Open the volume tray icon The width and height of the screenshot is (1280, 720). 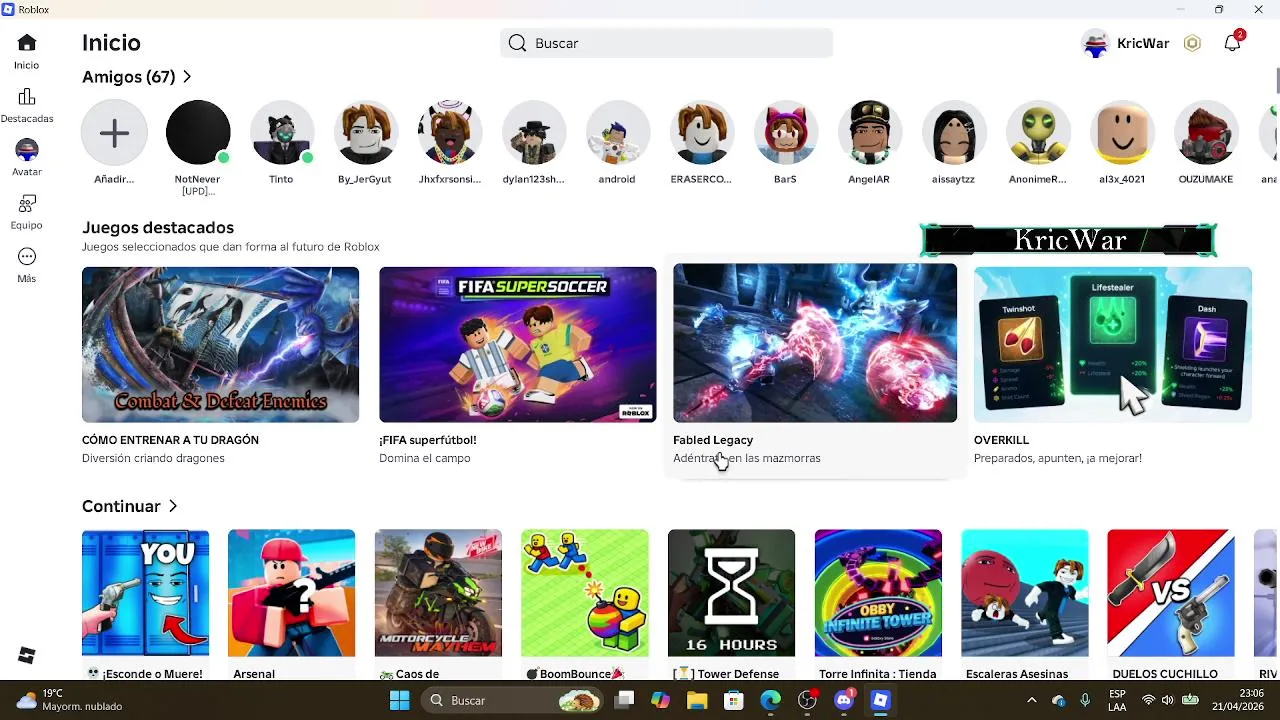coord(1169,700)
